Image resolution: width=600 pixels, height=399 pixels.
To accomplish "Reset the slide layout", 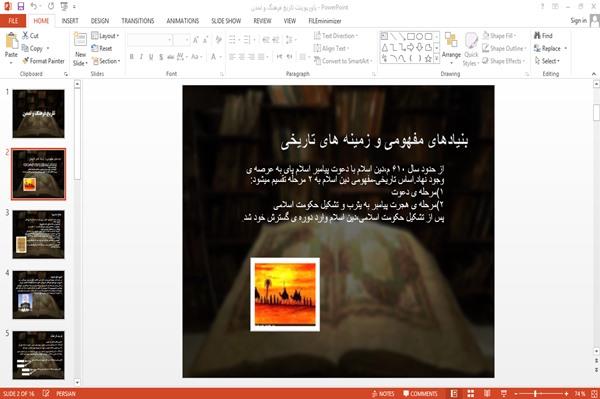I will (102, 48).
